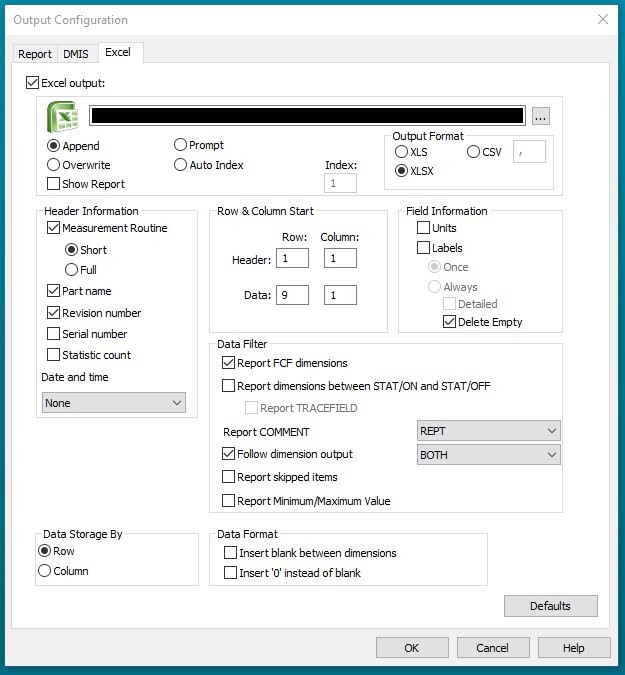
Task: Uncheck Report FCF dimensions
Action: (x=228, y=363)
